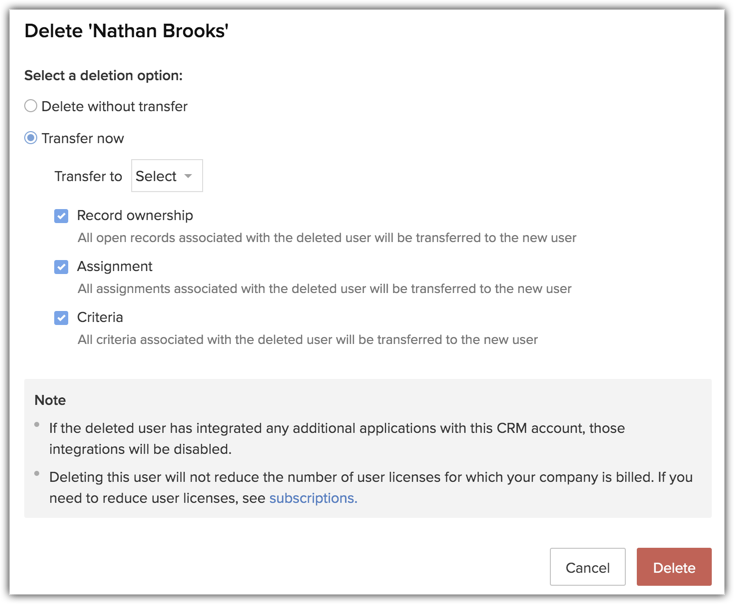Click the "Transfer to" field label
The width and height of the screenshot is (734, 604).
click(88, 176)
